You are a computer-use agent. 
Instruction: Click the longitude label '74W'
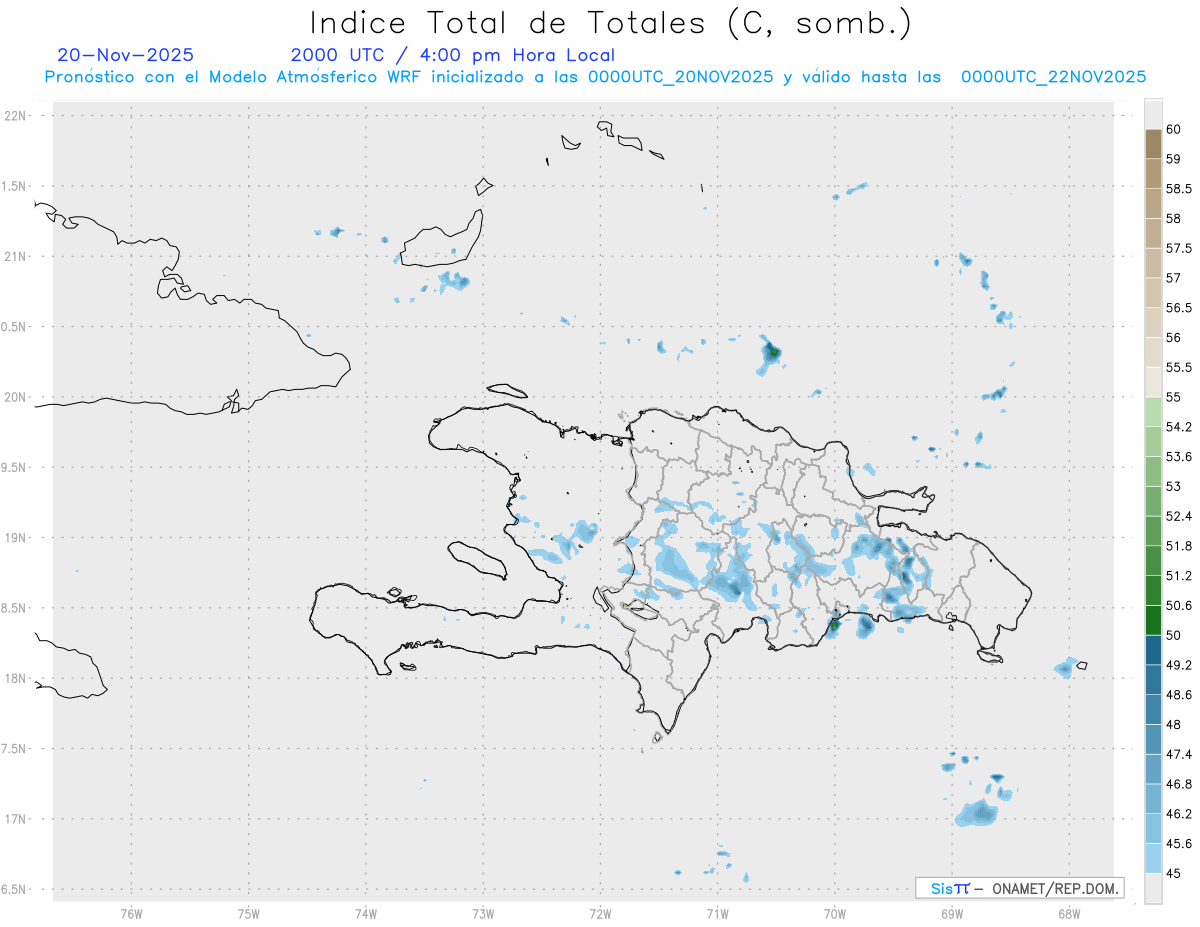tap(365, 914)
